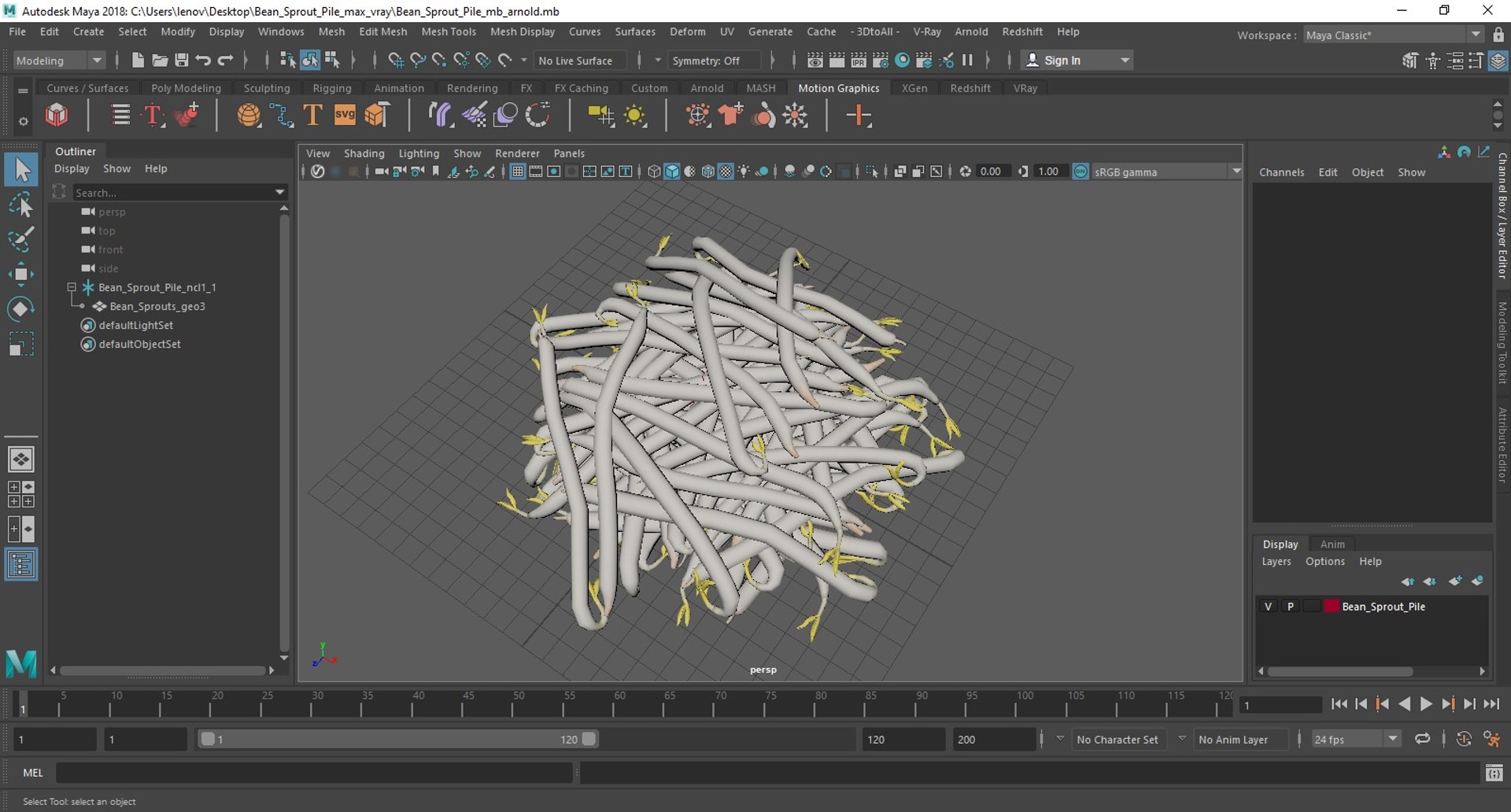
Task: Click the SVG import shelf icon
Action: (345, 116)
